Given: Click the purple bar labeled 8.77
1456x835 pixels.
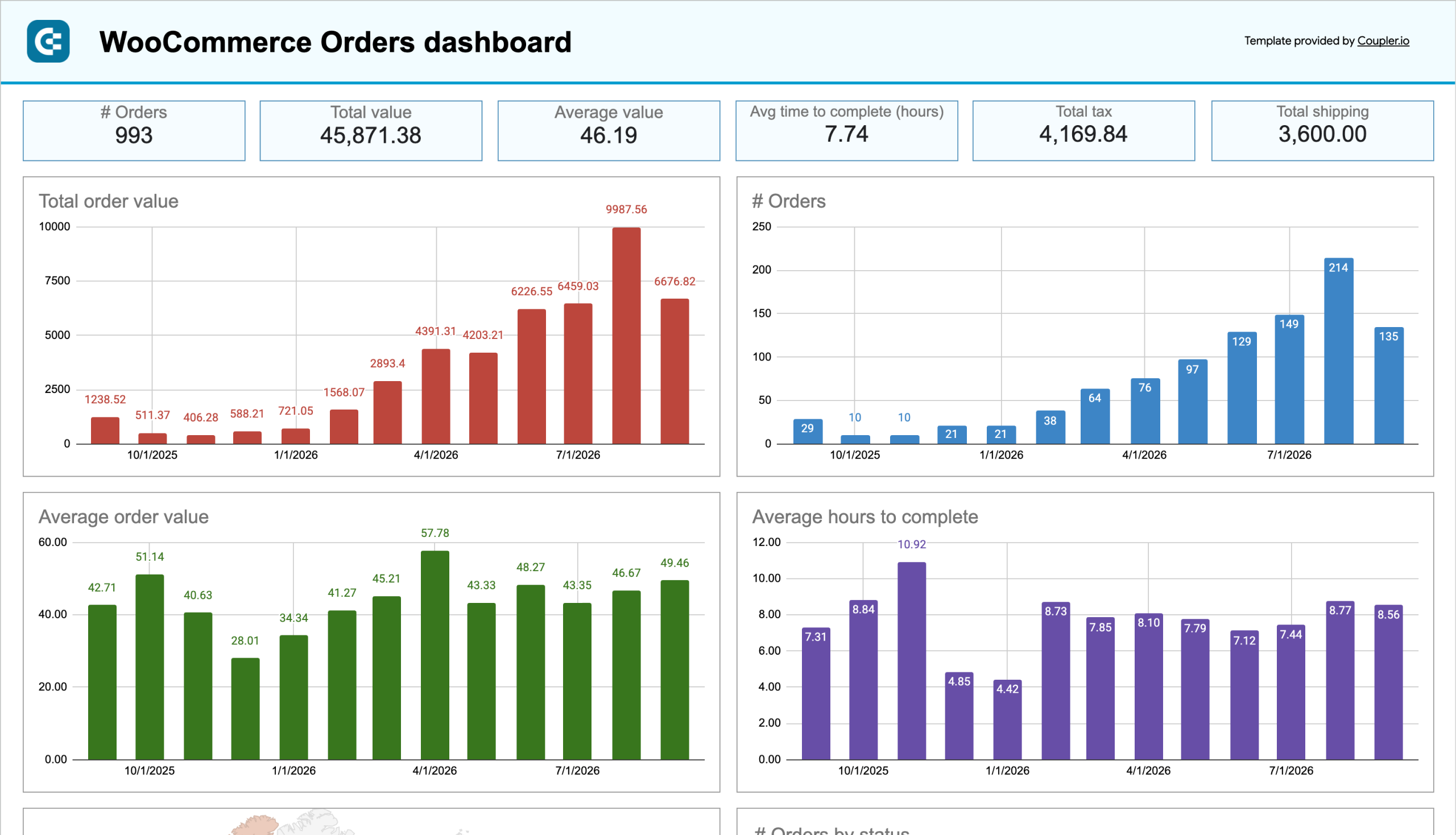Looking at the screenshot, I should tap(1339, 680).
